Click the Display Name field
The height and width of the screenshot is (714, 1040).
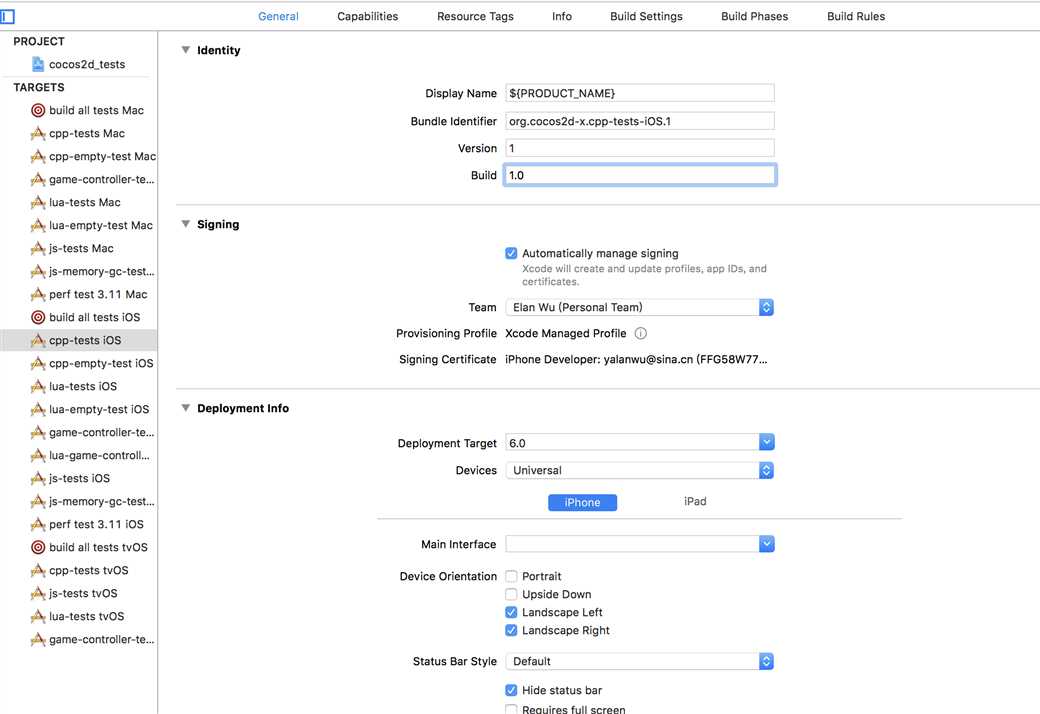coord(639,93)
